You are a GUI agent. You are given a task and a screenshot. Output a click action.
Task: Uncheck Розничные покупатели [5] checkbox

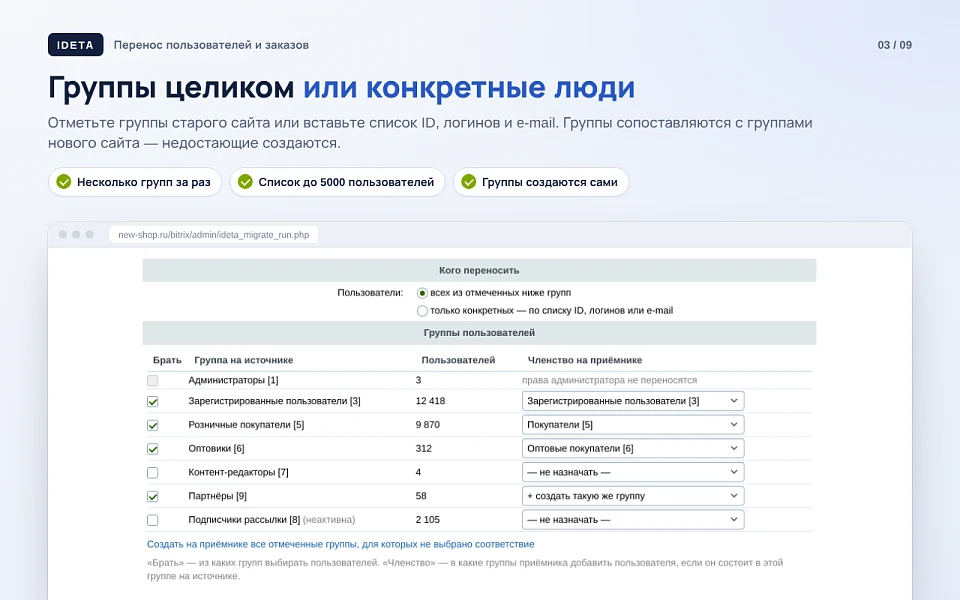tap(152, 426)
